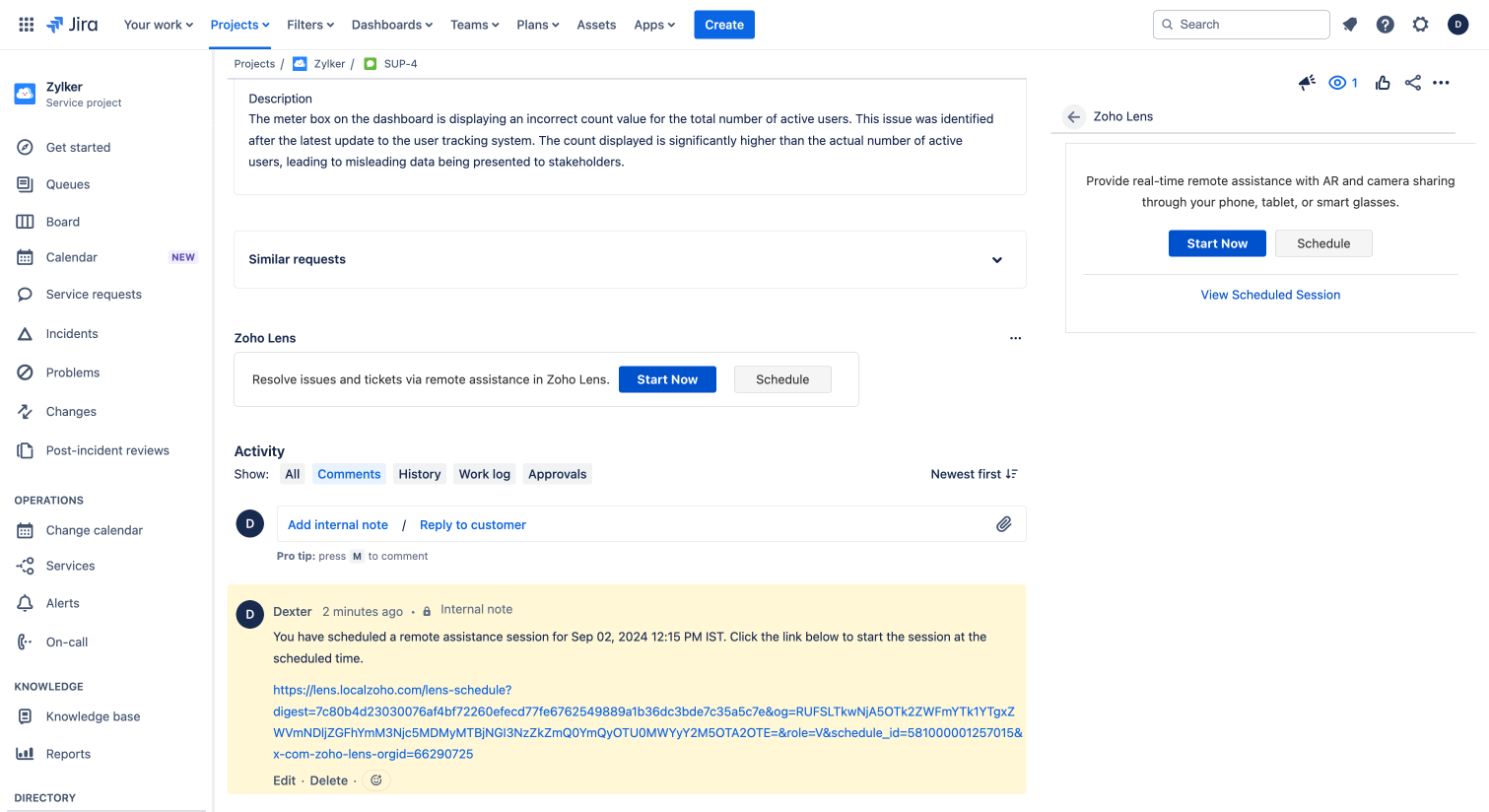Image resolution: width=1489 pixels, height=812 pixels.
Task: Open the app switcher grid icon
Action: coord(27,25)
